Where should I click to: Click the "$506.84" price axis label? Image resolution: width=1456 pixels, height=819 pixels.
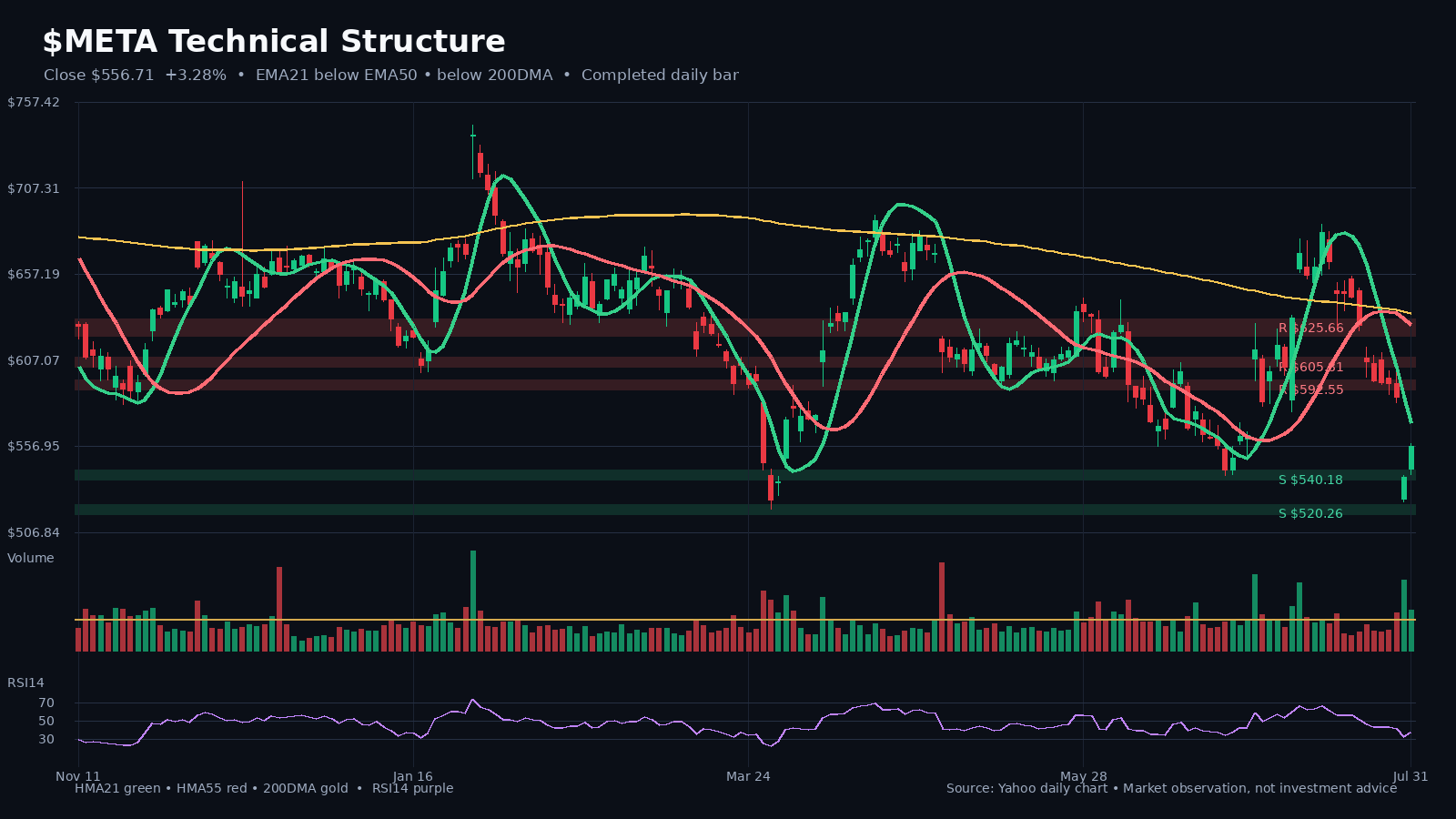[34, 532]
